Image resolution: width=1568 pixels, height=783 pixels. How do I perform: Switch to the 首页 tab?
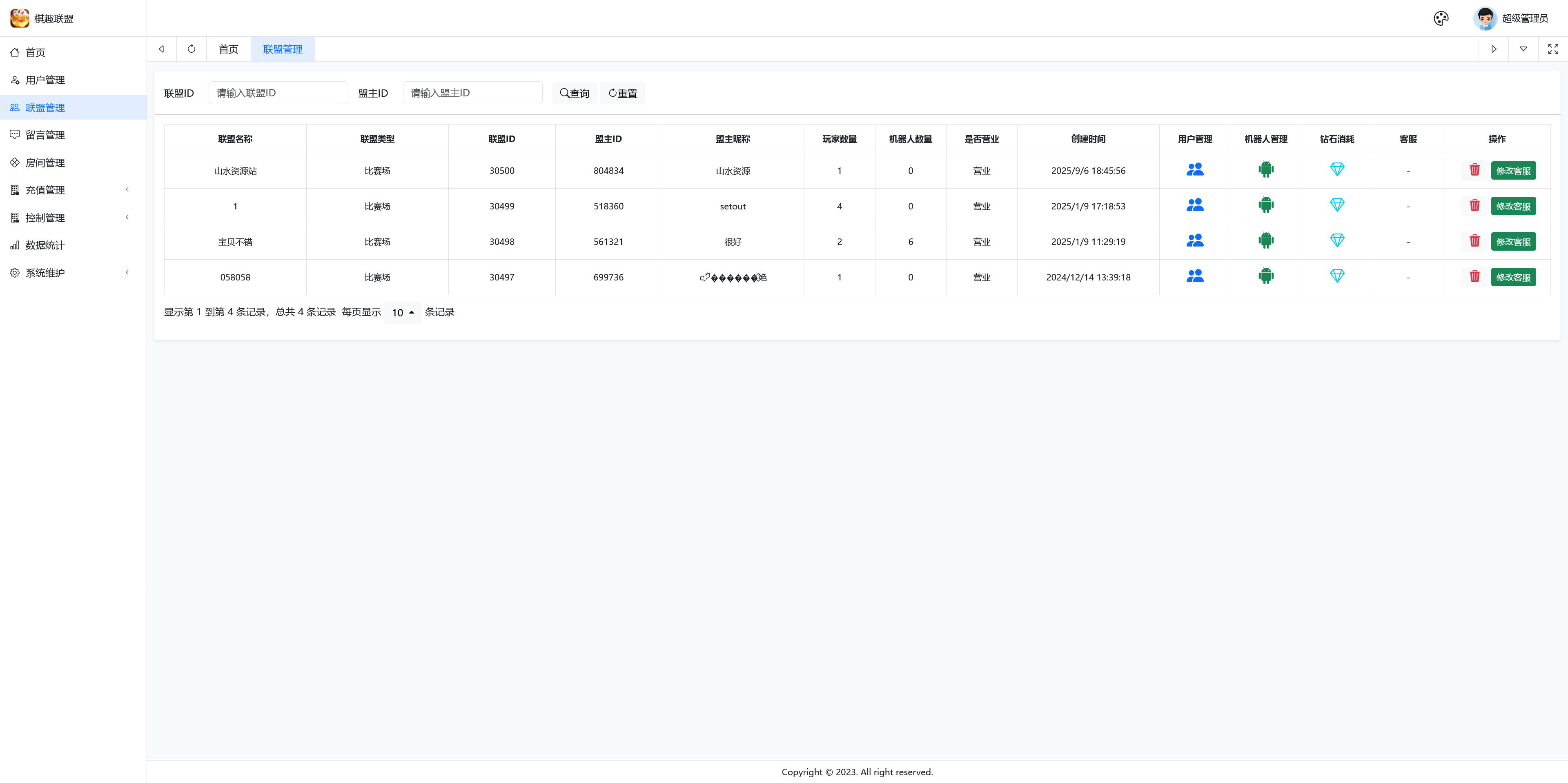[228, 49]
